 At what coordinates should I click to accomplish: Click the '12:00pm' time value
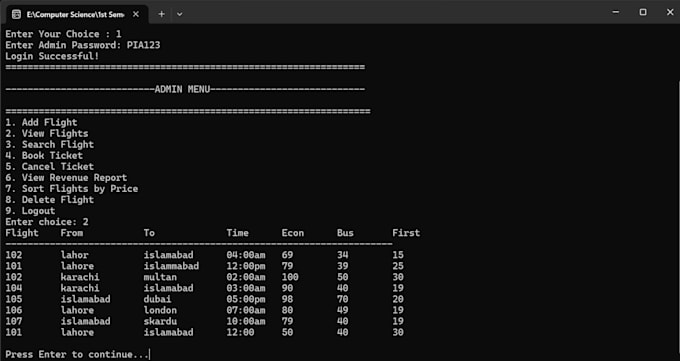(x=246, y=266)
